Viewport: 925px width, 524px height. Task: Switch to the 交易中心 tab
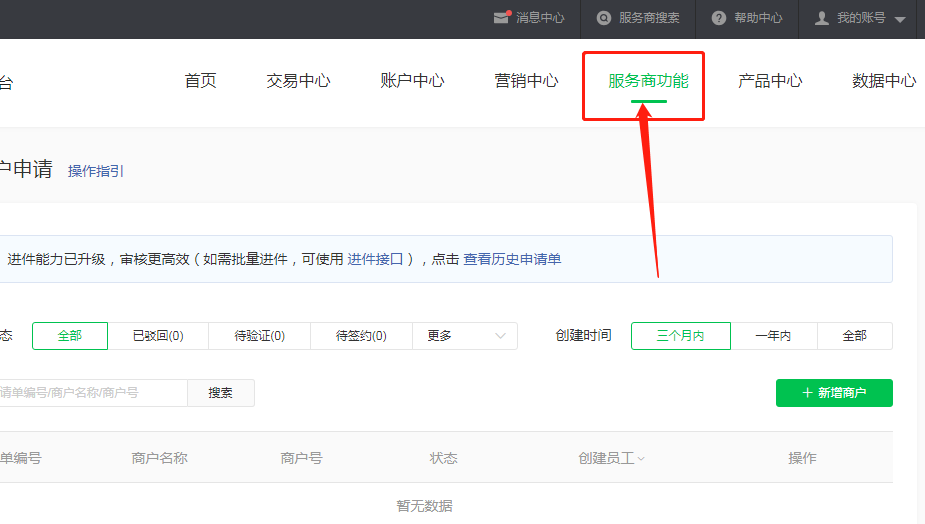tap(298, 81)
